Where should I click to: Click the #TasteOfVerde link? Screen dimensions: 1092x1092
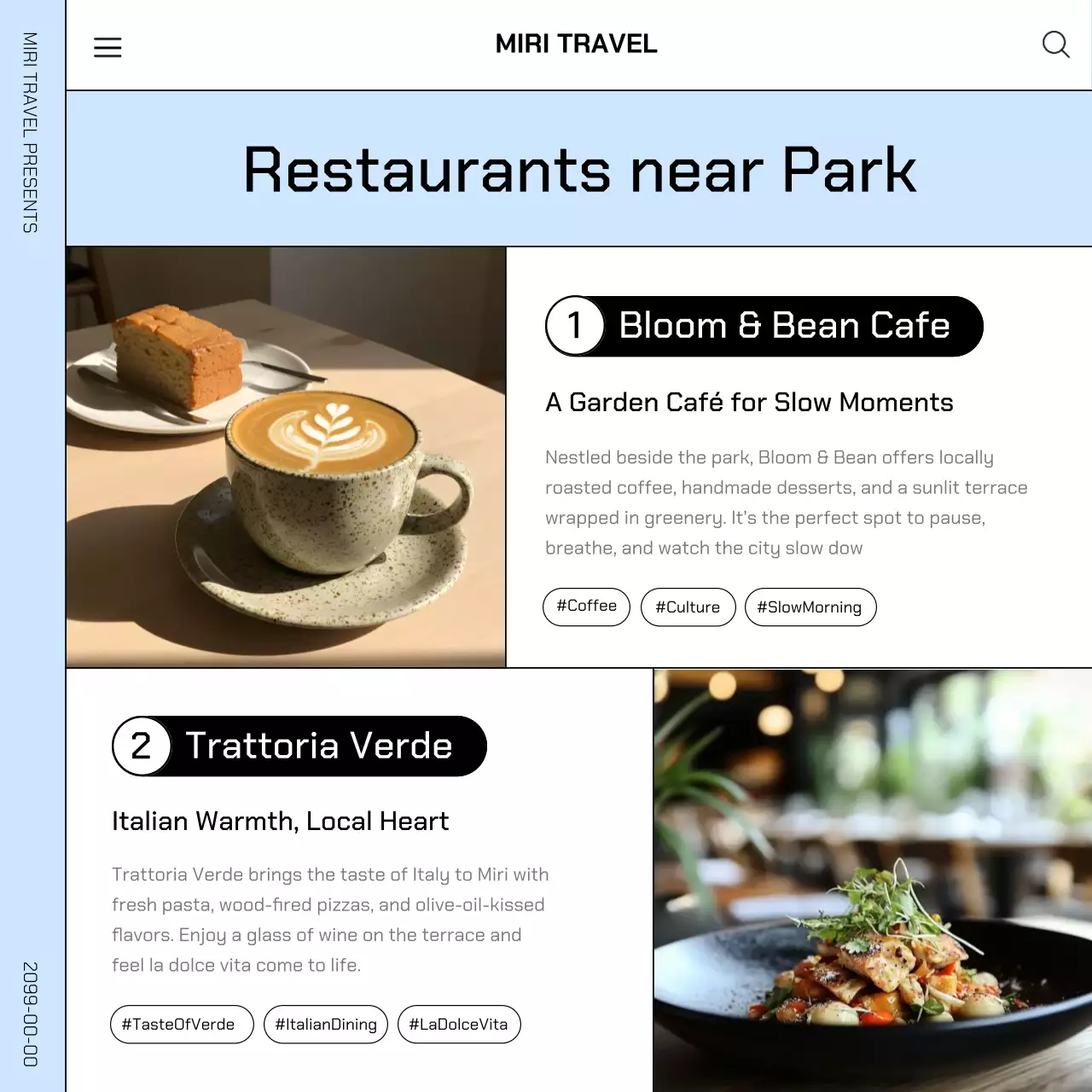181,1024
